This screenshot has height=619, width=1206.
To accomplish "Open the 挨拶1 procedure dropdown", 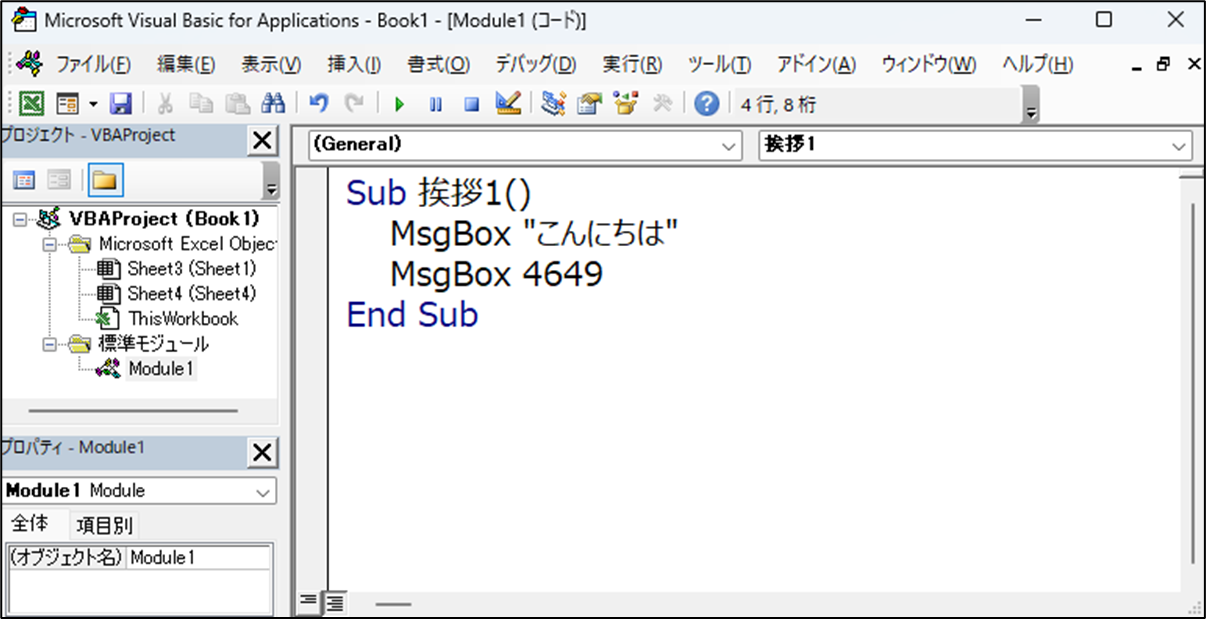I will [1176, 146].
